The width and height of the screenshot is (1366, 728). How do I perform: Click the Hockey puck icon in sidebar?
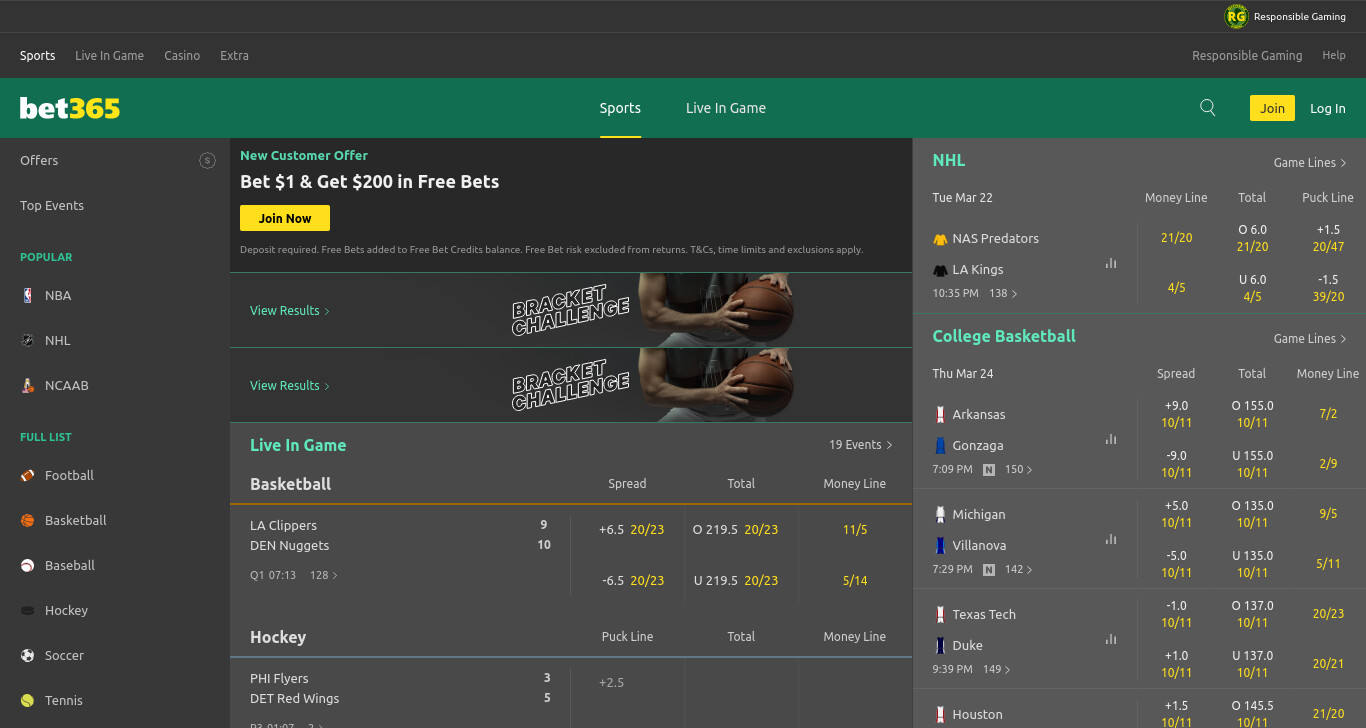point(28,610)
